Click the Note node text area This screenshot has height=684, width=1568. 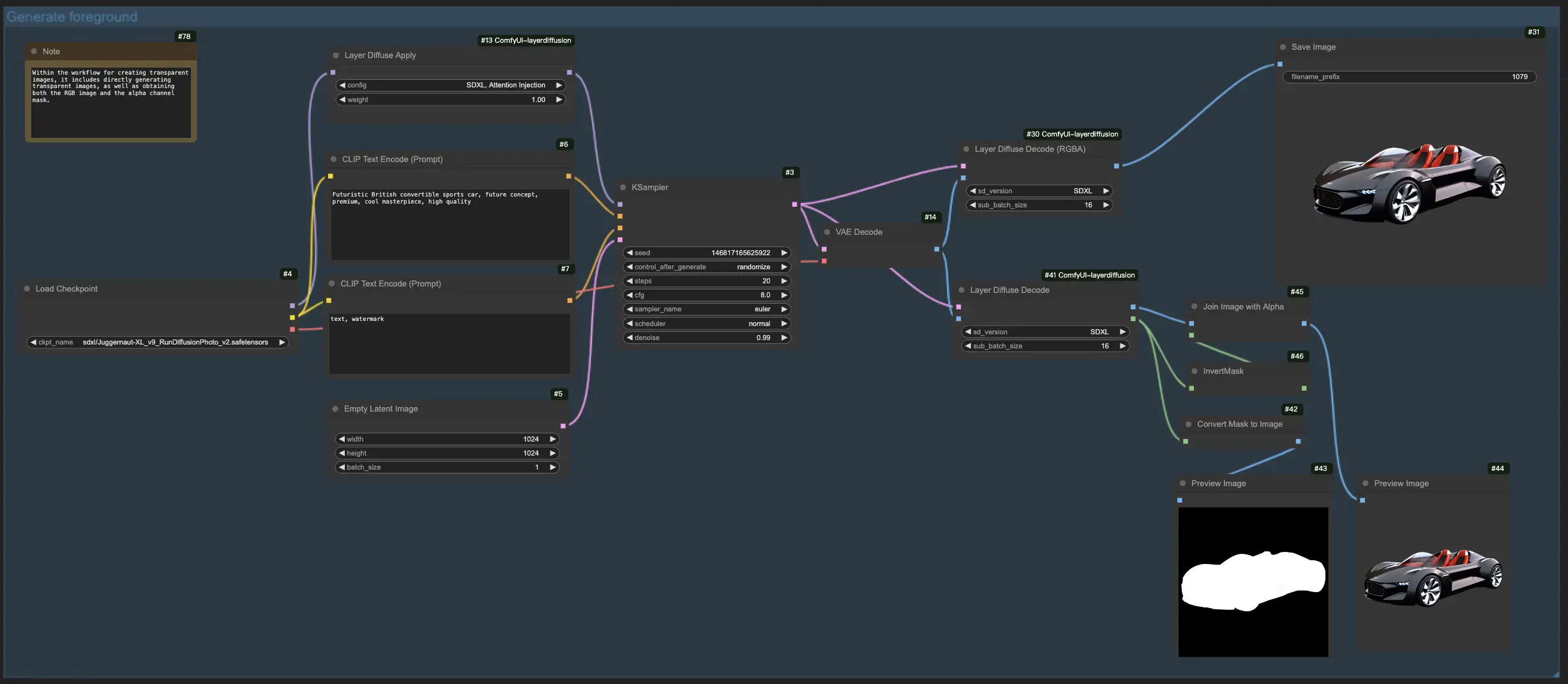pyautogui.click(x=111, y=103)
